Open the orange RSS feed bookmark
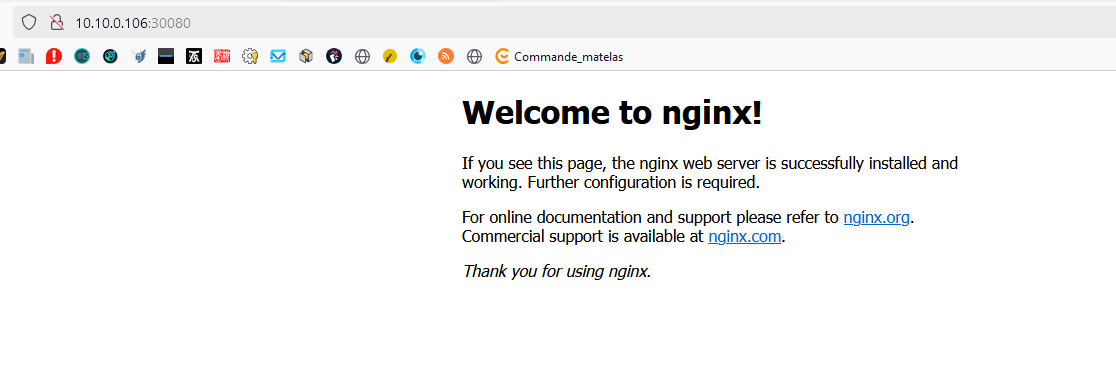The image size is (1116, 374). click(x=446, y=56)
